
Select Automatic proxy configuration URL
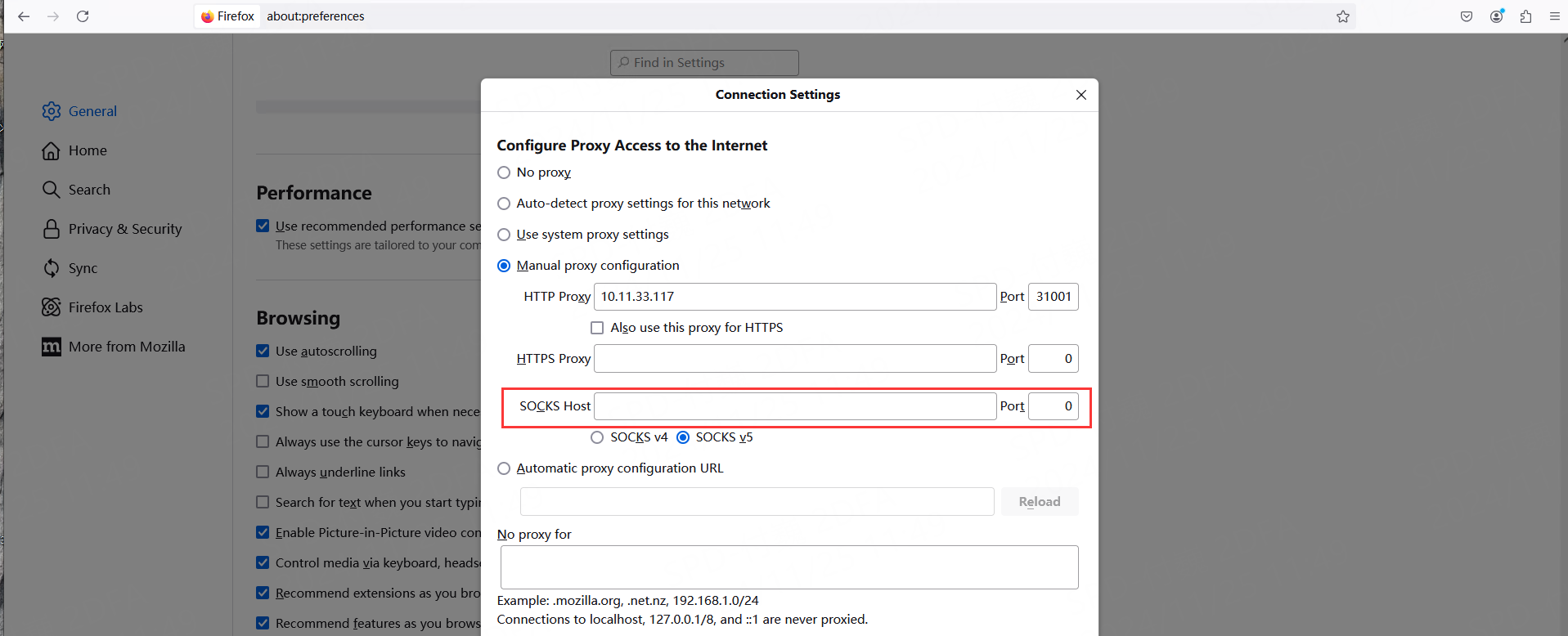[x=504, y=468]
